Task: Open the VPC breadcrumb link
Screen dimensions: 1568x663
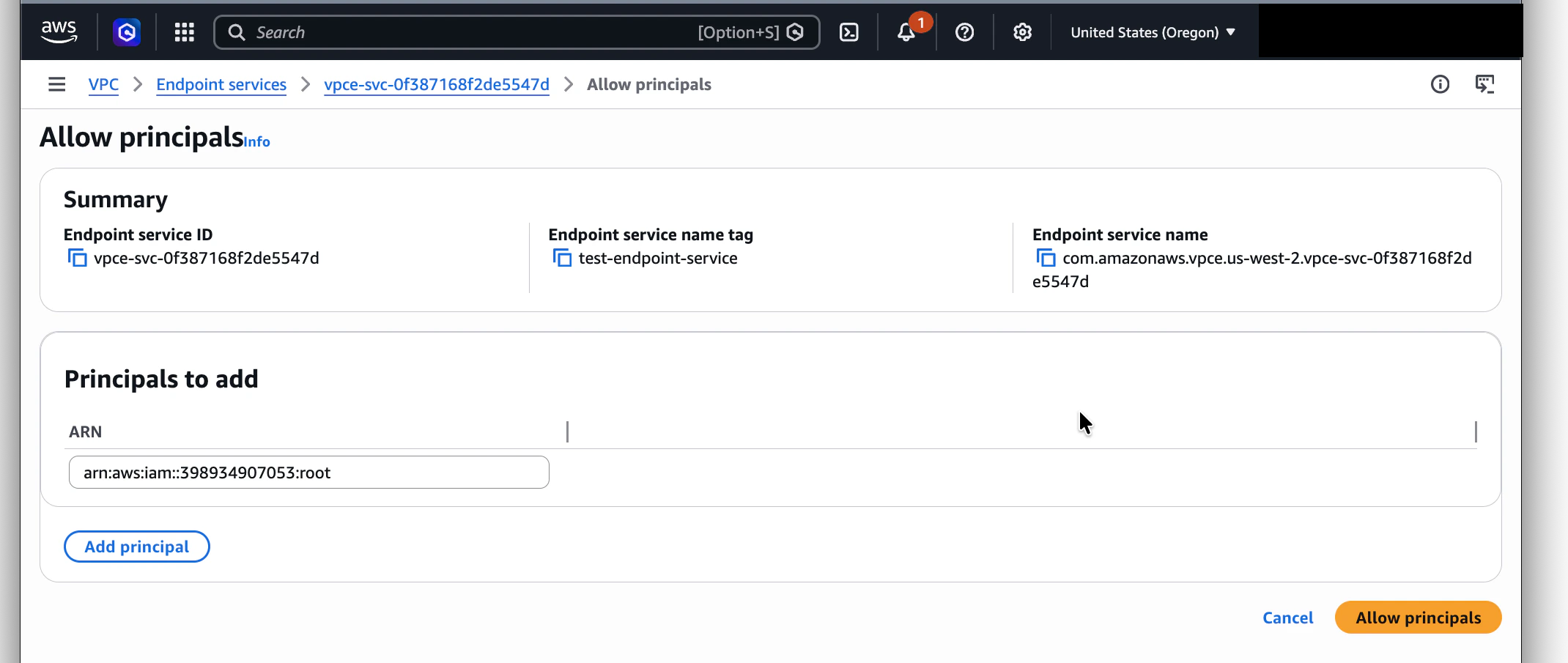Action: pos(103,84)
